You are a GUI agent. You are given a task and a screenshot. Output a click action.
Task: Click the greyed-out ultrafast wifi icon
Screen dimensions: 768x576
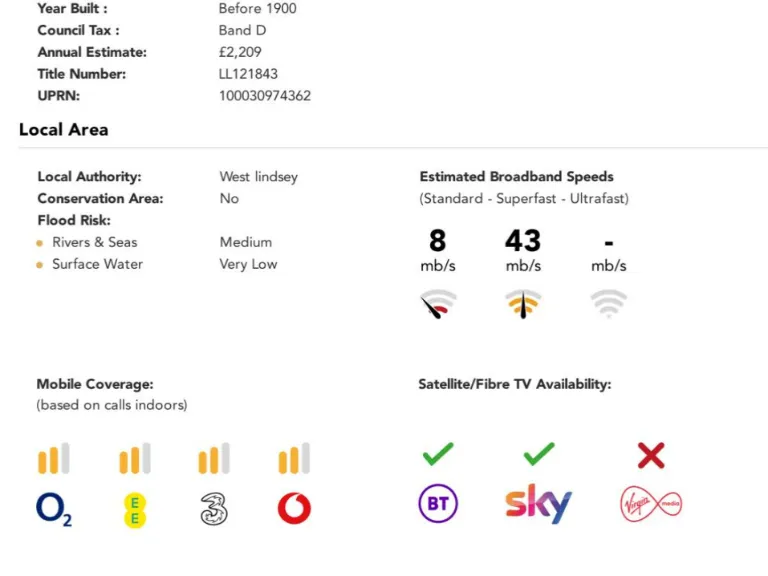(x=608, y=303)
